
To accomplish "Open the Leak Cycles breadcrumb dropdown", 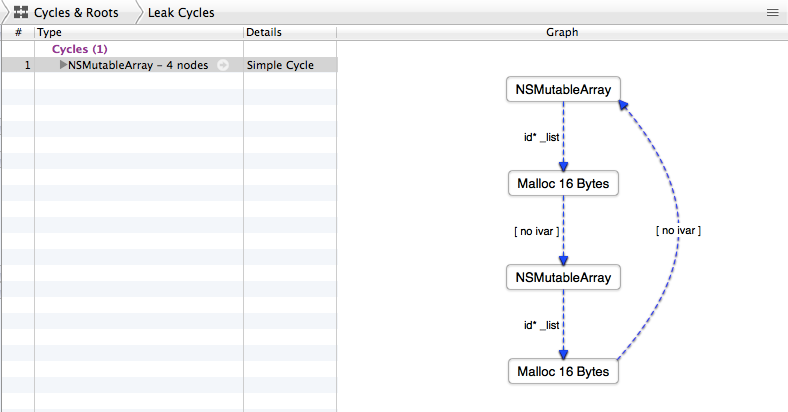I will 181,13.
